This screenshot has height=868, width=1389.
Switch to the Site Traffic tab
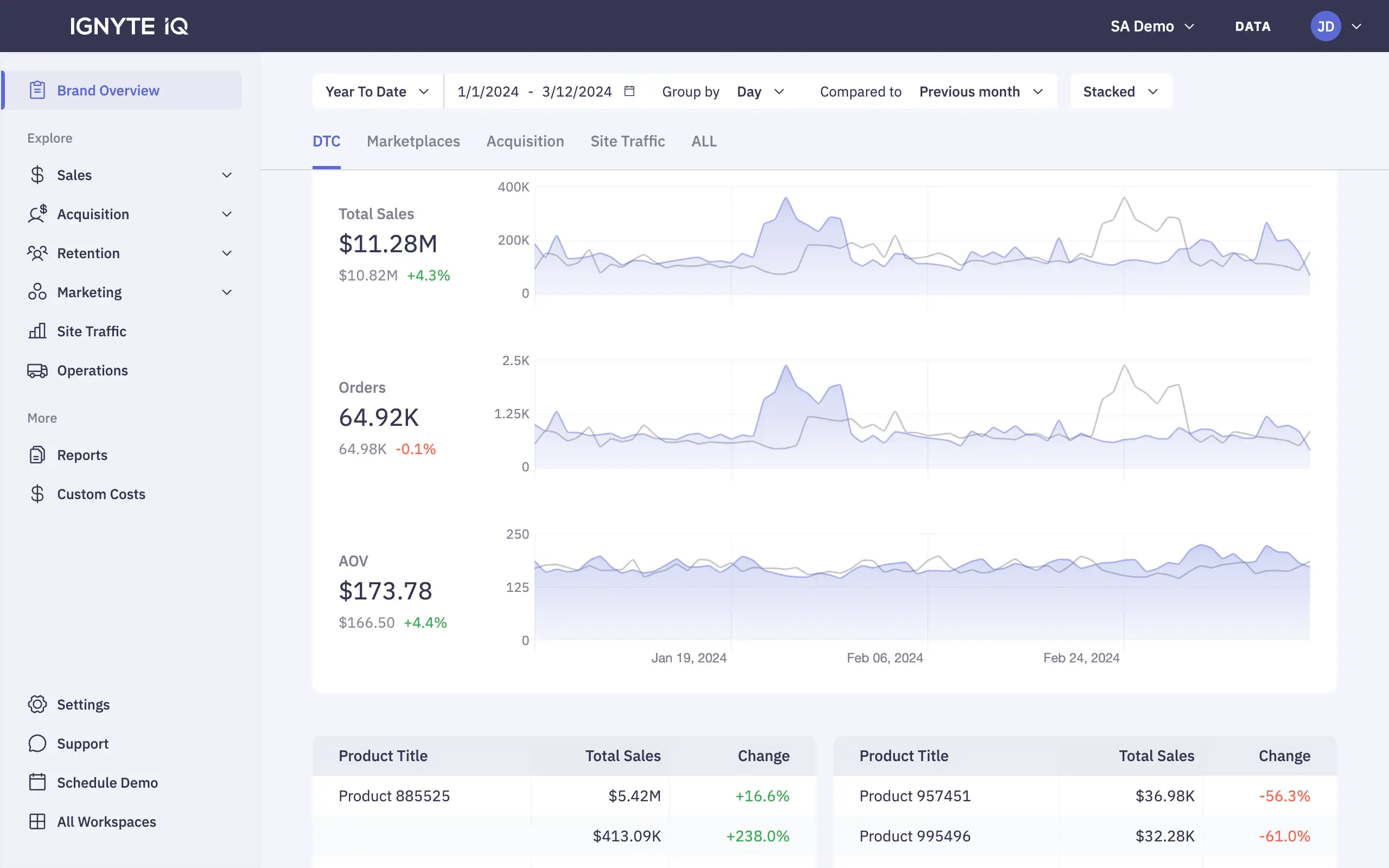(x=627, y=141)
